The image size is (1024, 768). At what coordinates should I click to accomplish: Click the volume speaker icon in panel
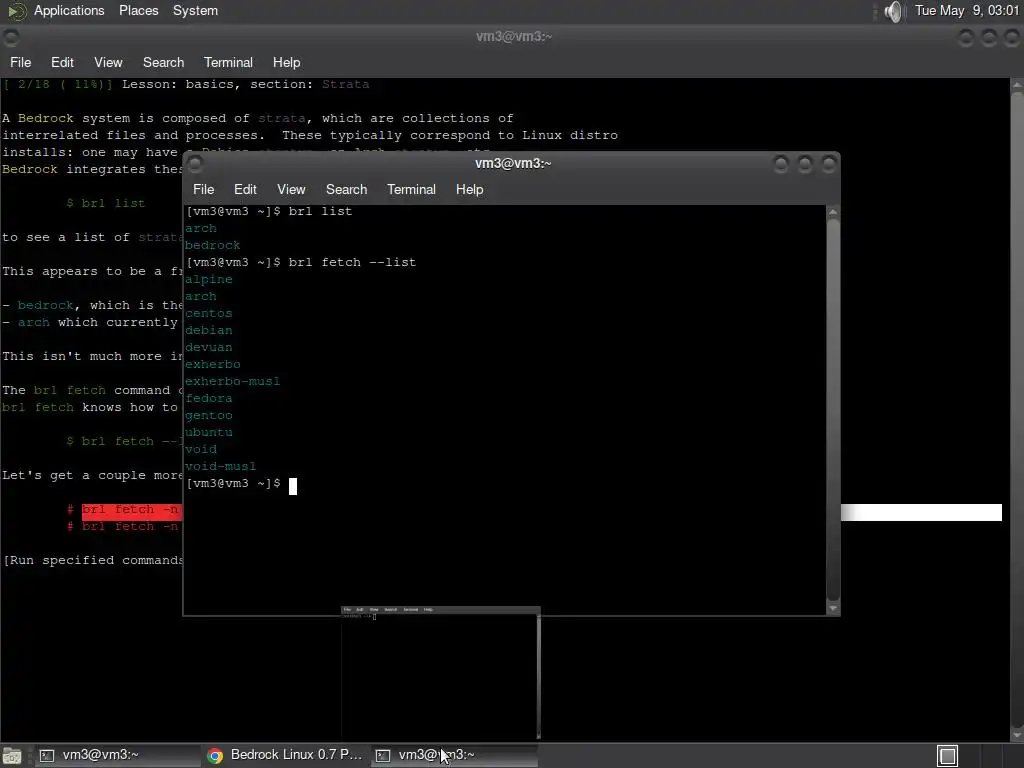[893, 11]
